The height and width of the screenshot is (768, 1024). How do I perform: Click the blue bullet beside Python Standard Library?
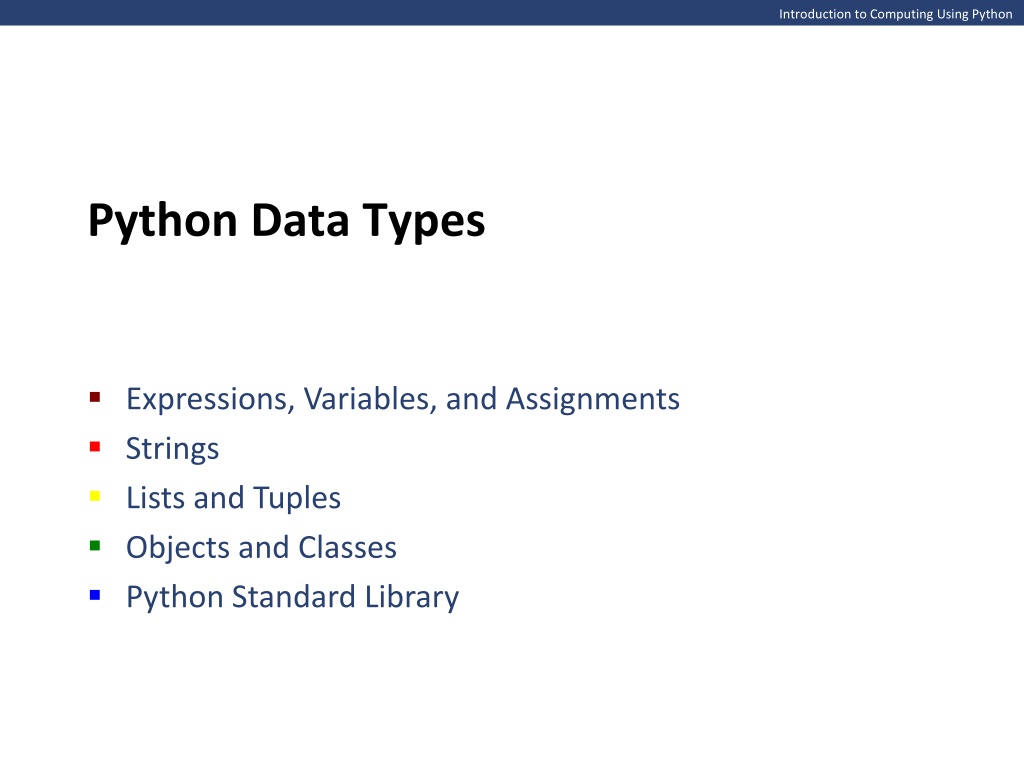click(95, 595)
